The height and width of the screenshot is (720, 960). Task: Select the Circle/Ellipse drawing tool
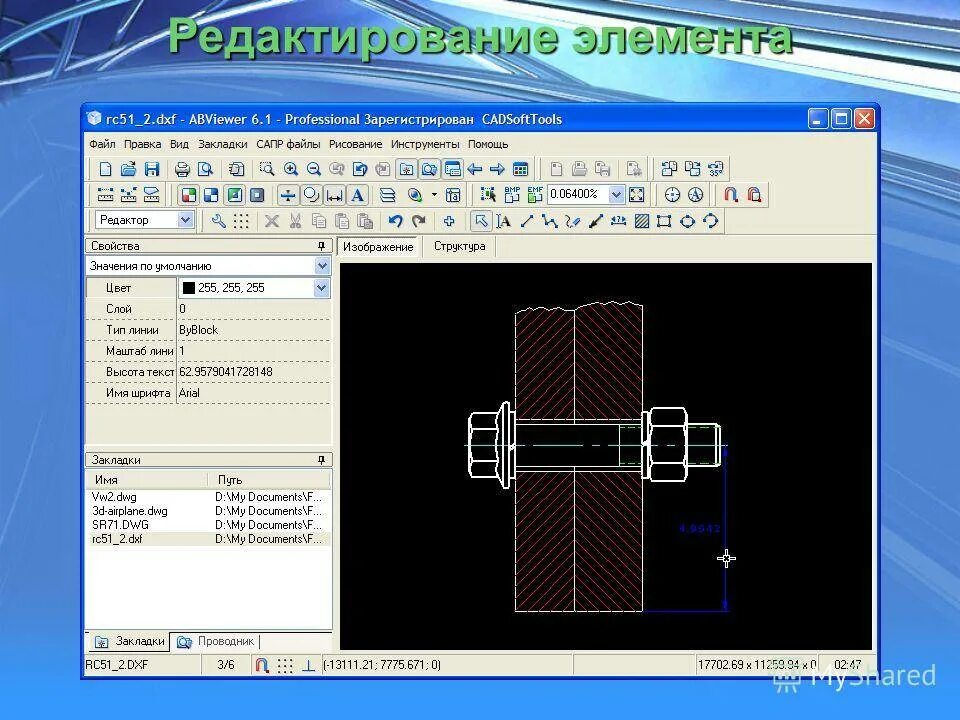(688, 221)
